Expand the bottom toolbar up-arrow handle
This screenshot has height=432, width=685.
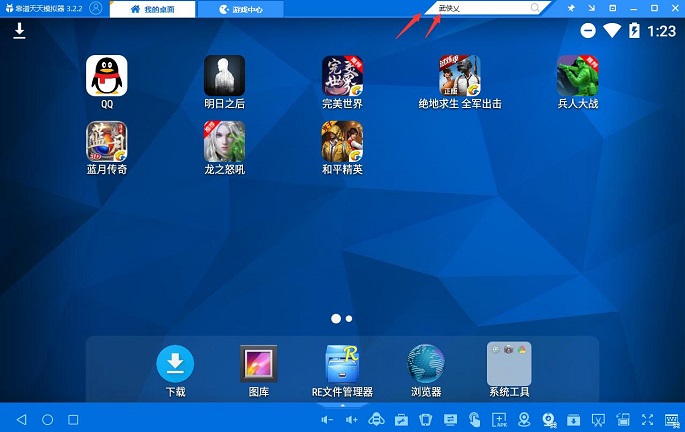(342, 405)
